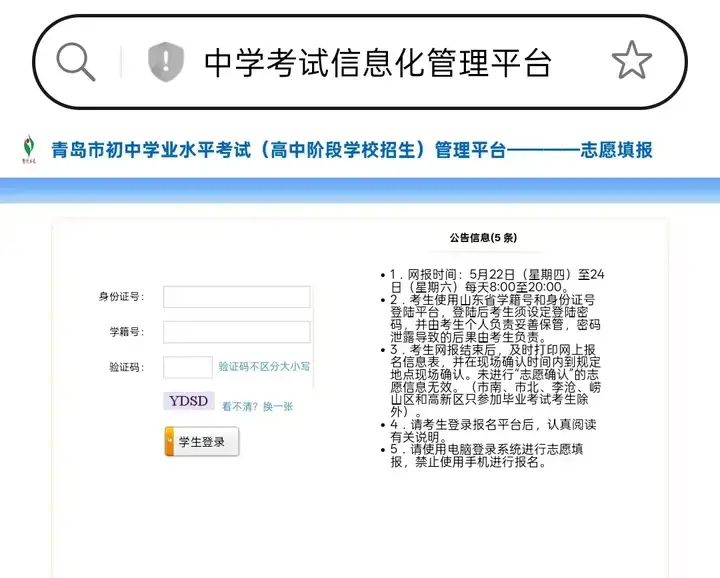The image size is (720, 578).
Task: Click the 验证码 label
Action: click(x=127, y=367)
